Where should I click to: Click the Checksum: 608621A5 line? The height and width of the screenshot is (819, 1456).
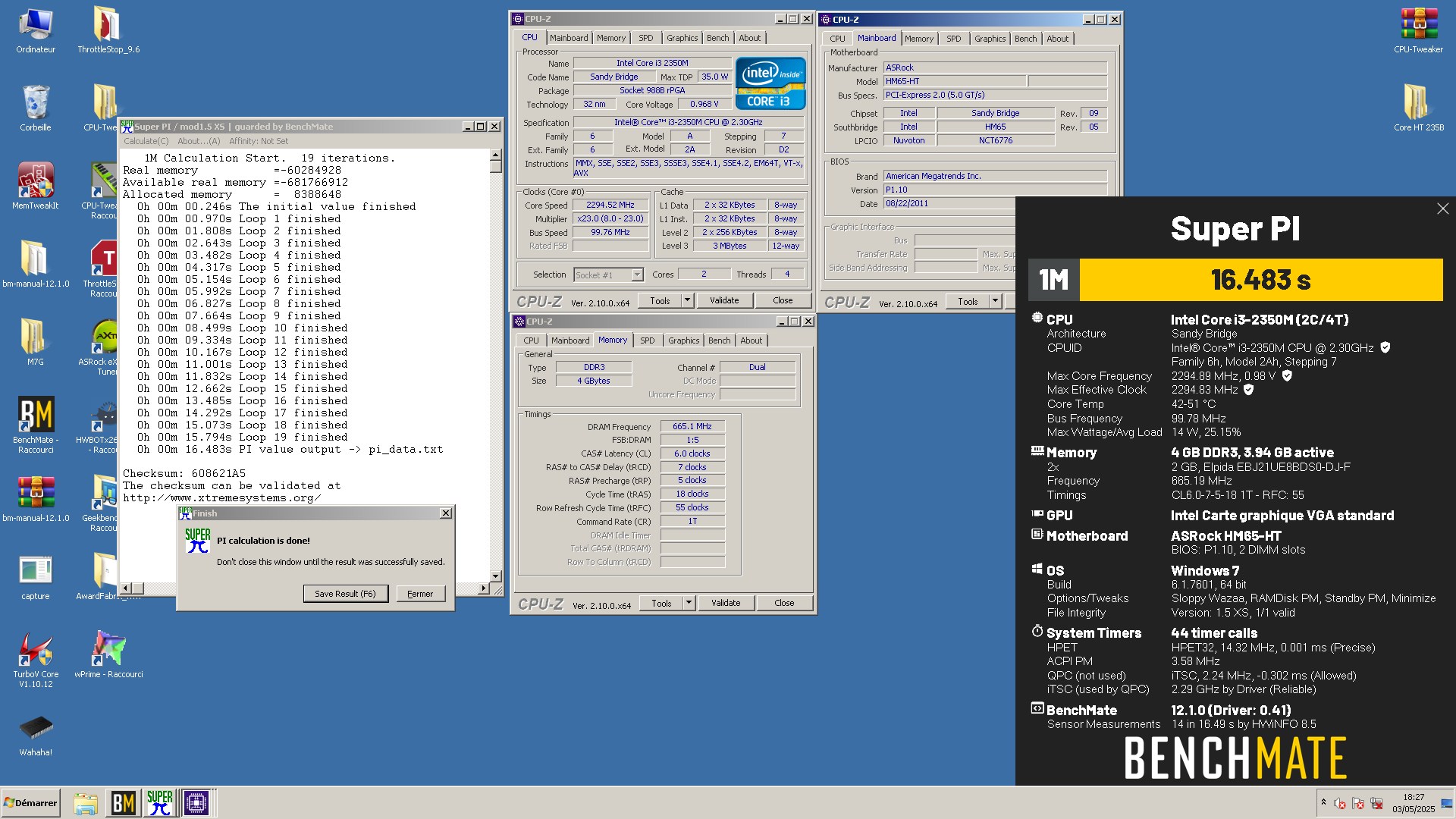[184, 473]
